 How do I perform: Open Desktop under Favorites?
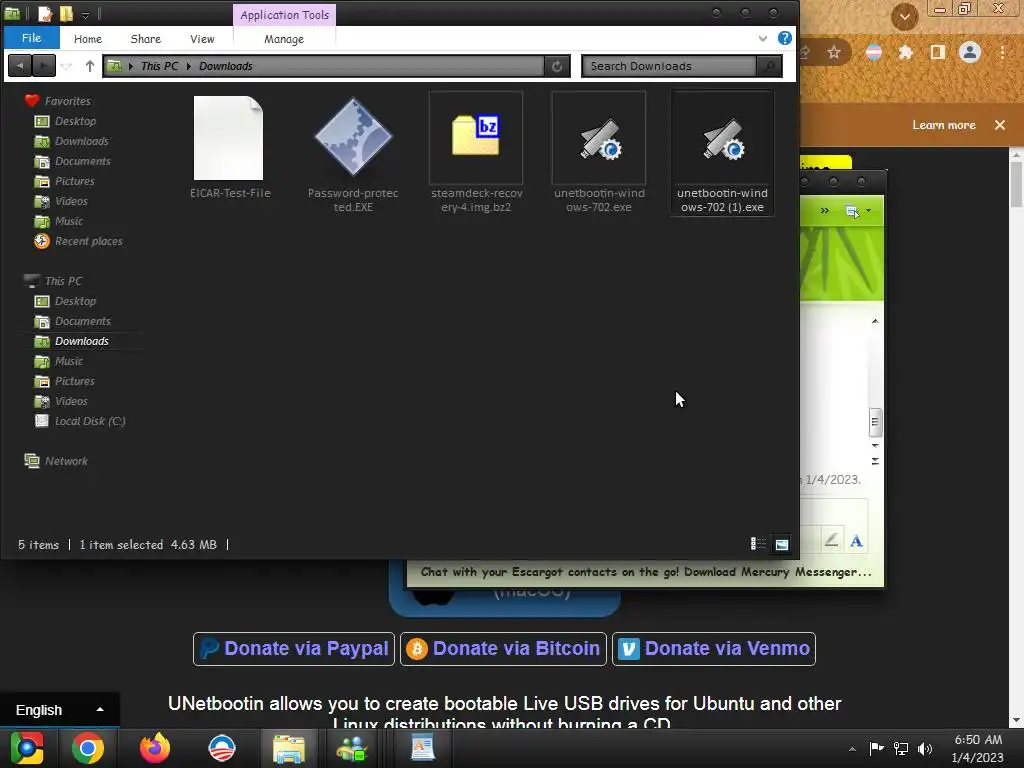point(75,121)
